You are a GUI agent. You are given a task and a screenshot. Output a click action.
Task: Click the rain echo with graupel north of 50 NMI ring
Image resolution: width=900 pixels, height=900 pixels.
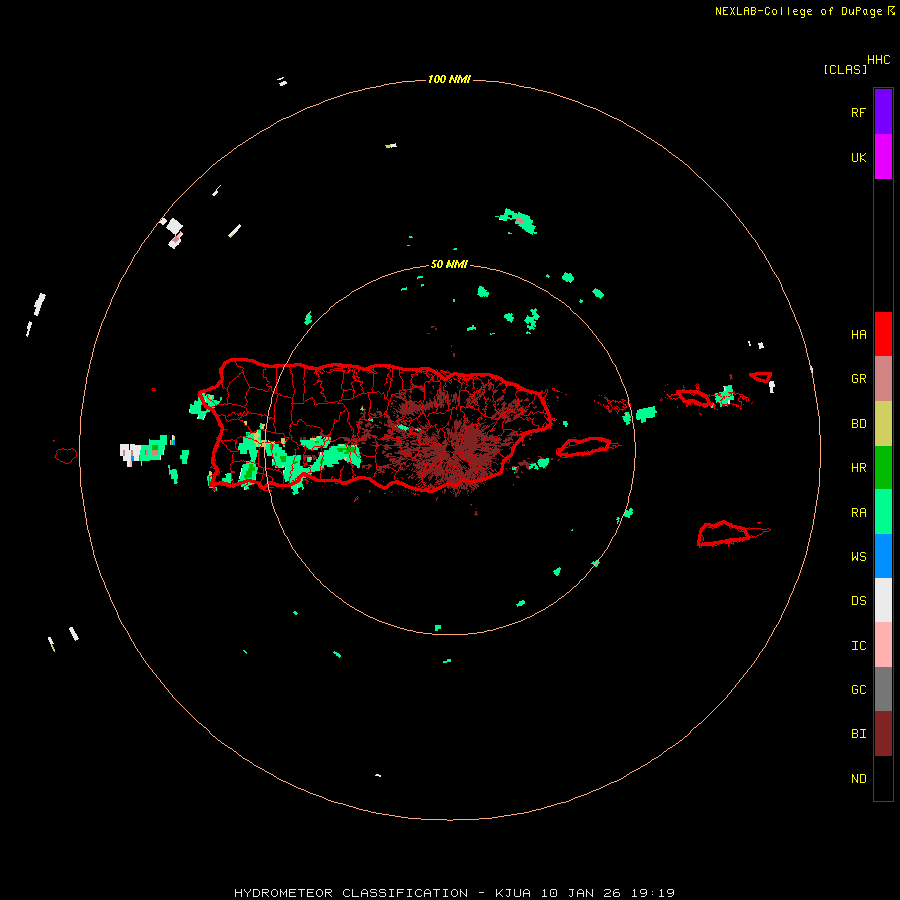(x=517, y=221)
